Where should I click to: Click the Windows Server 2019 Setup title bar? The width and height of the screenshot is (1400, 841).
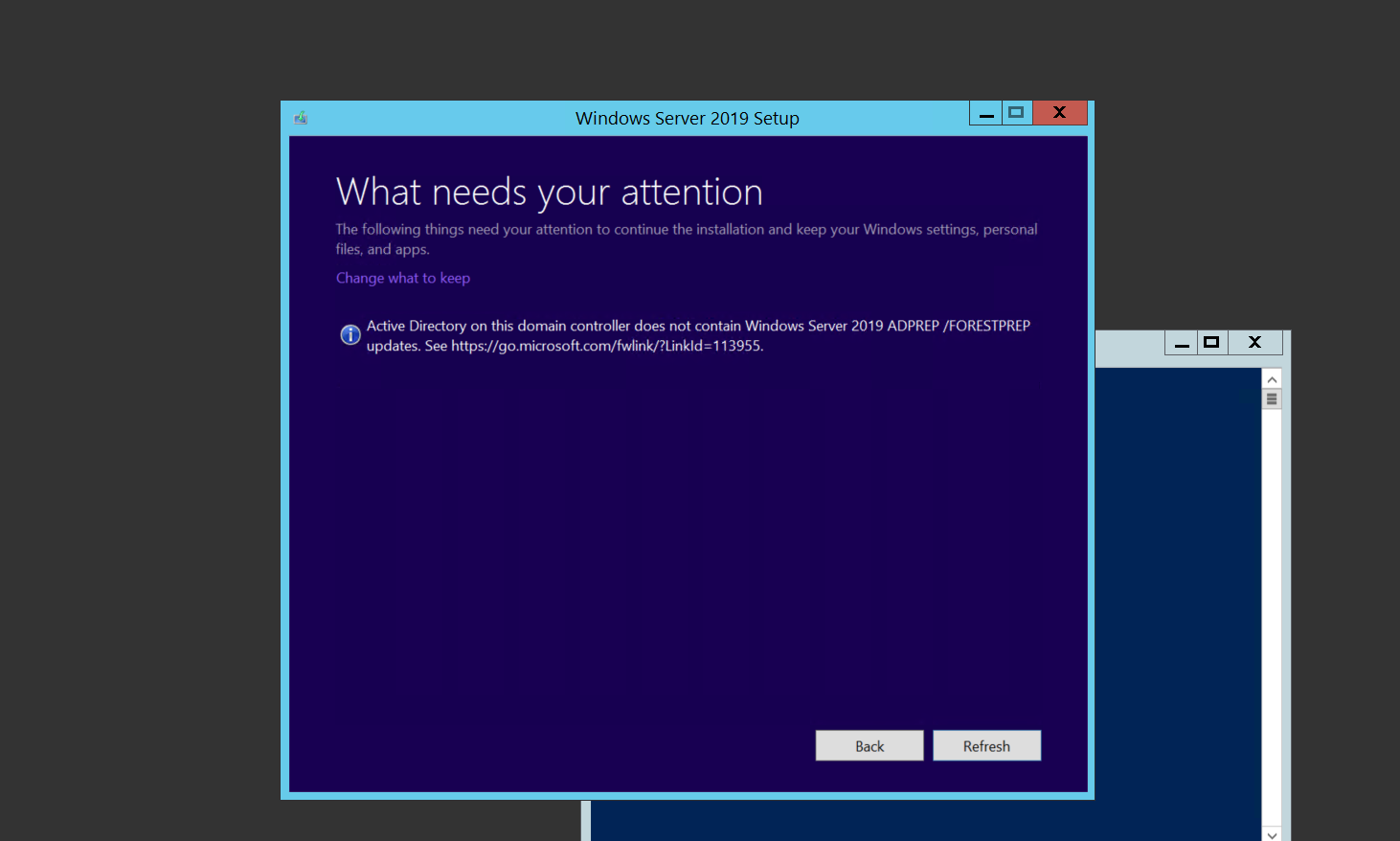(687, 118)
